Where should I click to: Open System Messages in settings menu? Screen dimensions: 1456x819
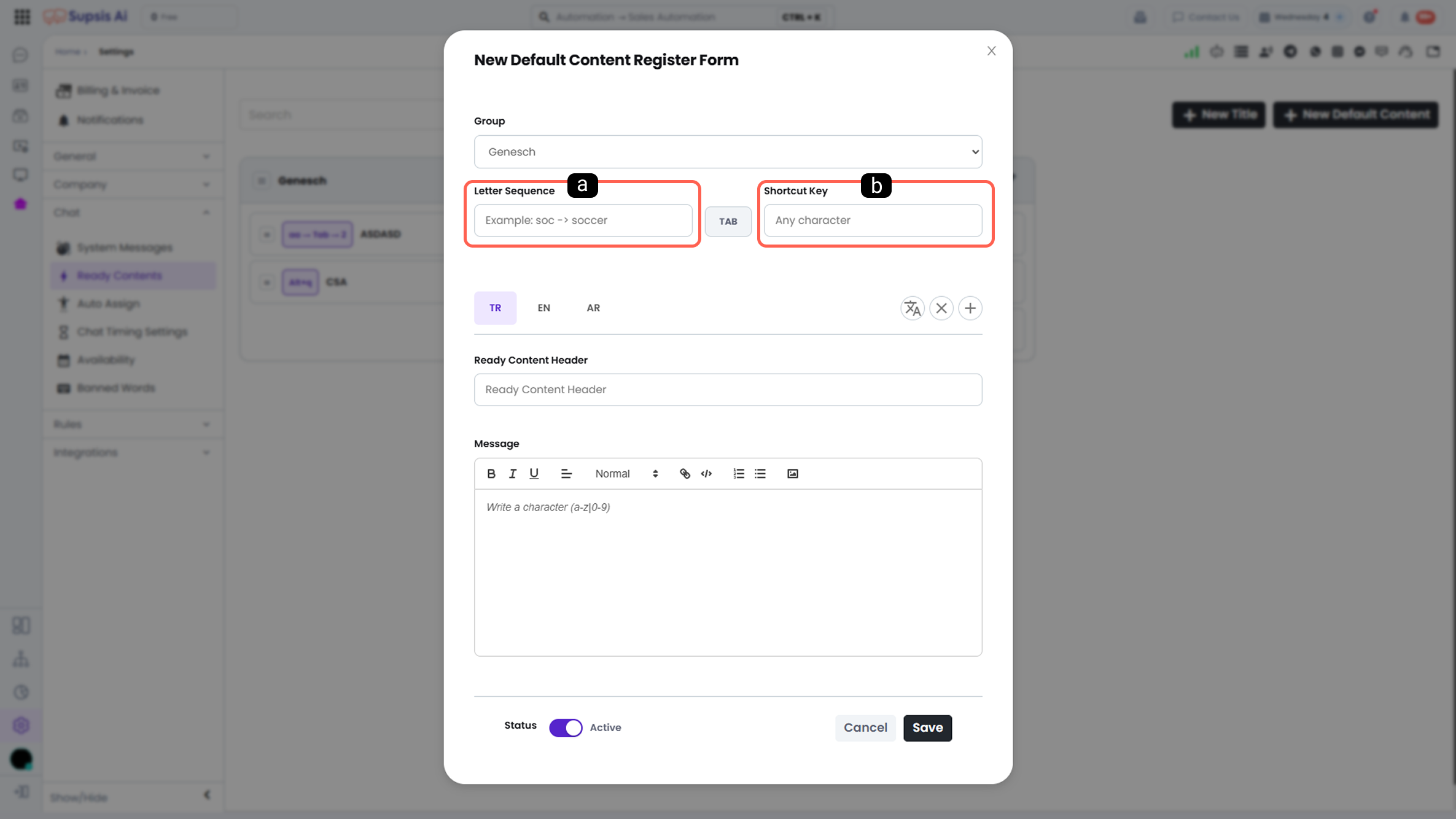coord(133,248)
